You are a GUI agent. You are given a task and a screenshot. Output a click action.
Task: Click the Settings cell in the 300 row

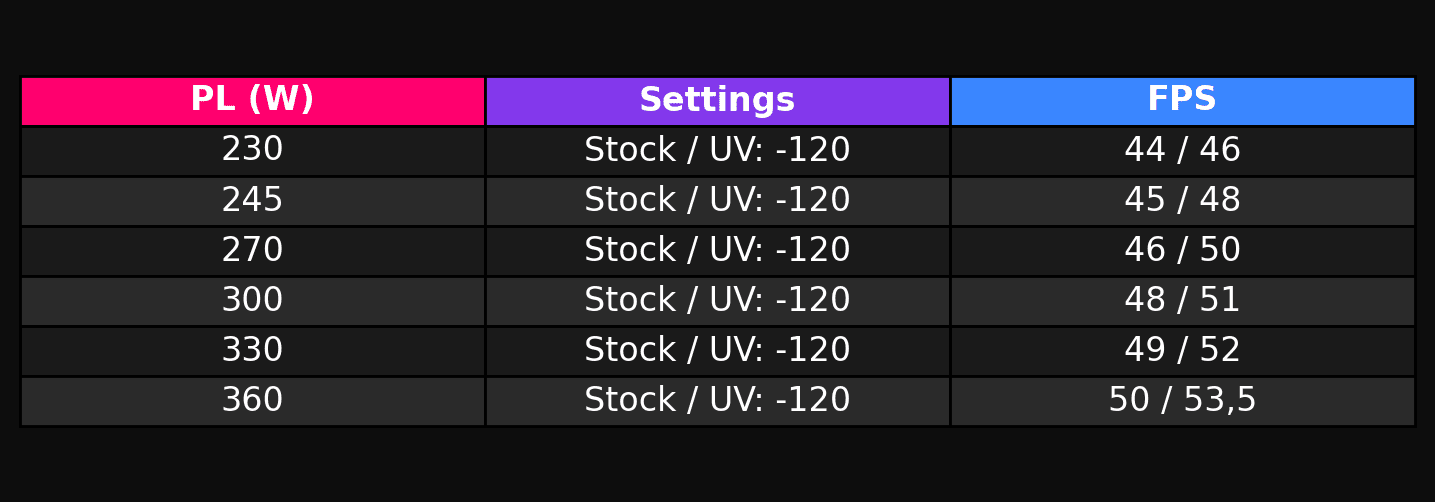pyautogui.click(x=717, y=300)
